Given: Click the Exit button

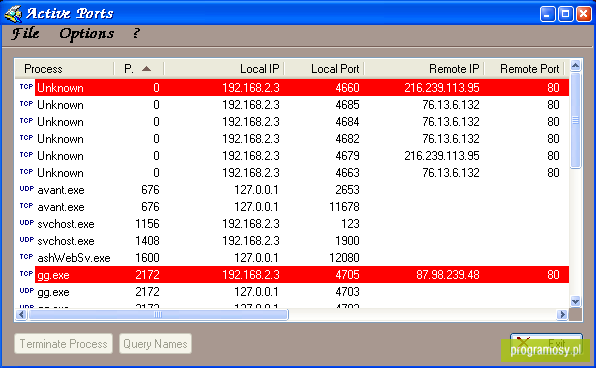Looking at the screenshot, I should point(546,343).
